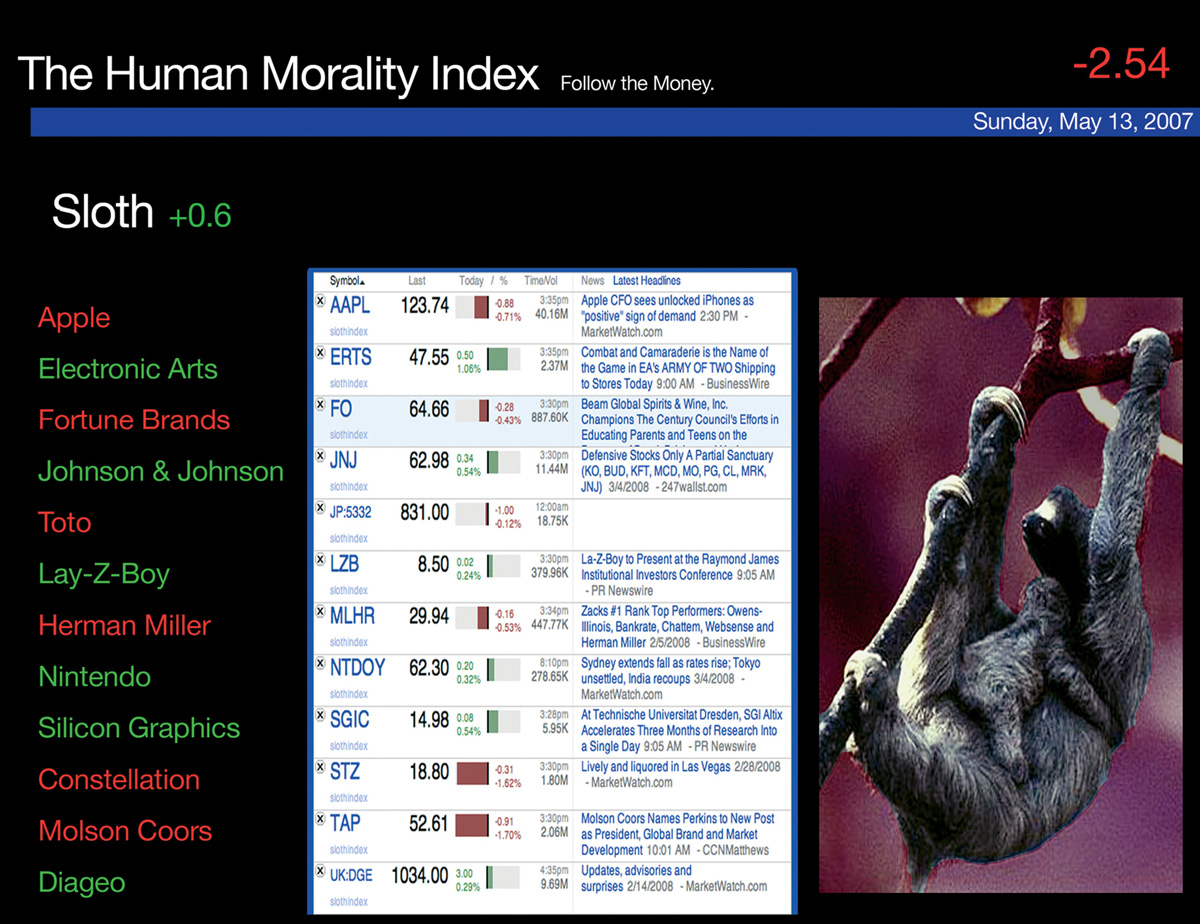1200x924 pixels.
Task: Click the sloth photograph
Action: tap(1001, 595)
